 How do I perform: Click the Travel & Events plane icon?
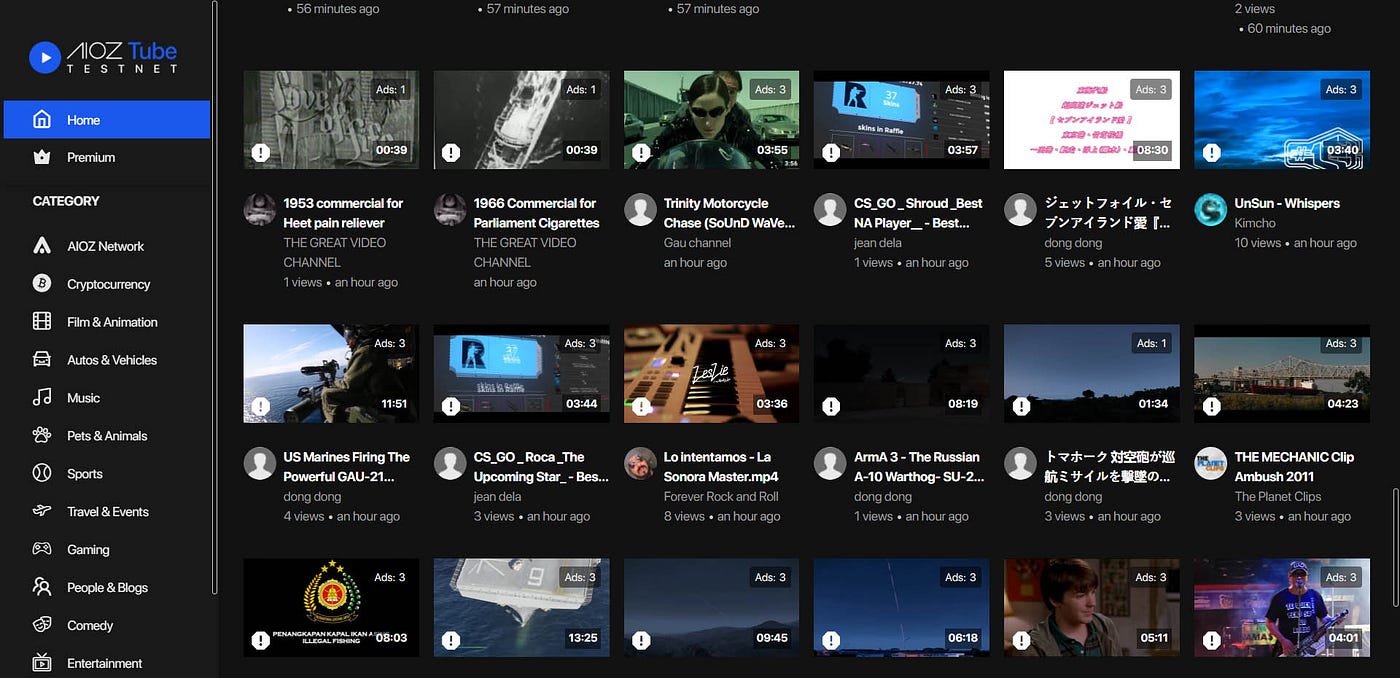[42, 511]
